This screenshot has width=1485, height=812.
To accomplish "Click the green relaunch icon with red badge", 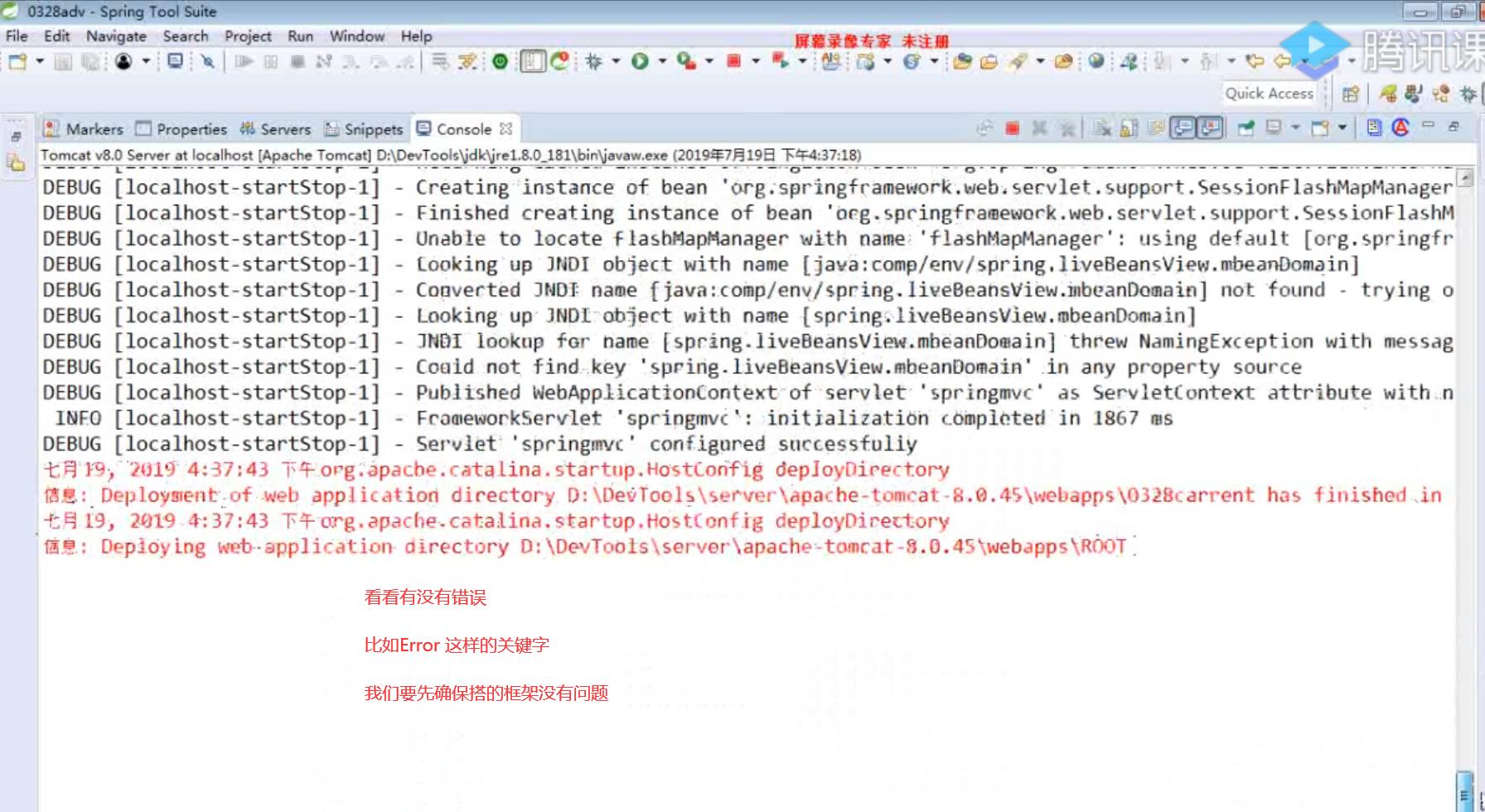I will click(560, 61).
